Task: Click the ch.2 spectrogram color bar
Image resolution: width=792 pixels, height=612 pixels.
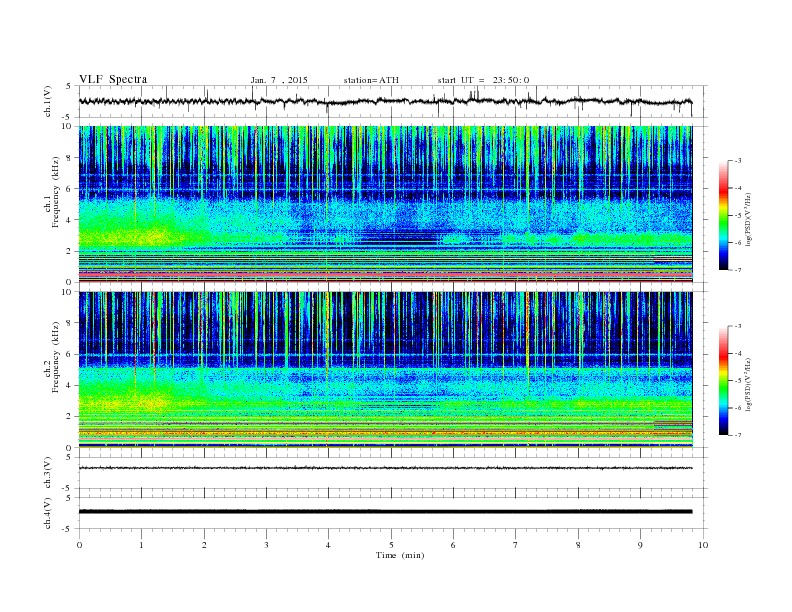Action: (x=723, y=380)
